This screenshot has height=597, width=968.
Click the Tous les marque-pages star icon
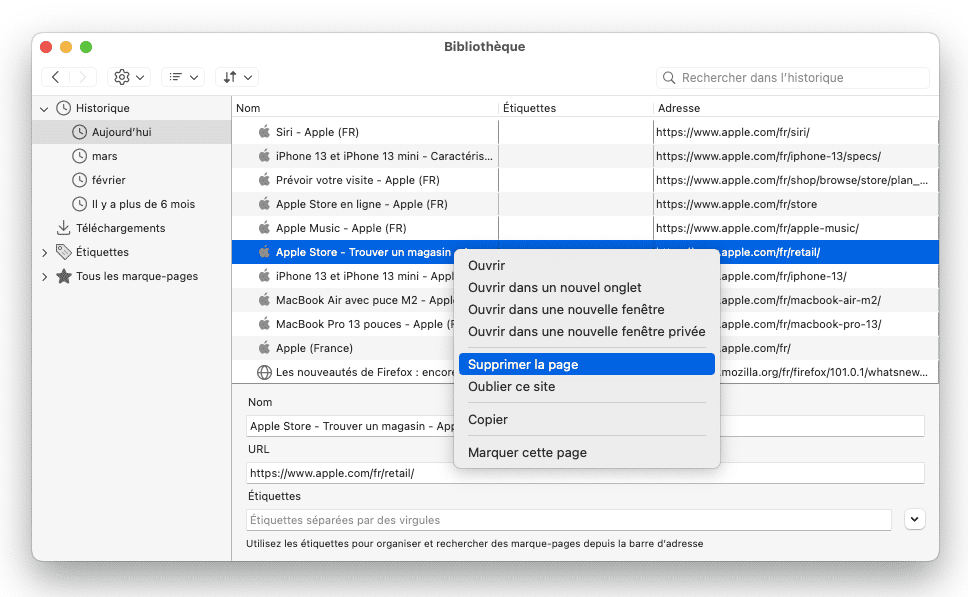pos(64,276)
